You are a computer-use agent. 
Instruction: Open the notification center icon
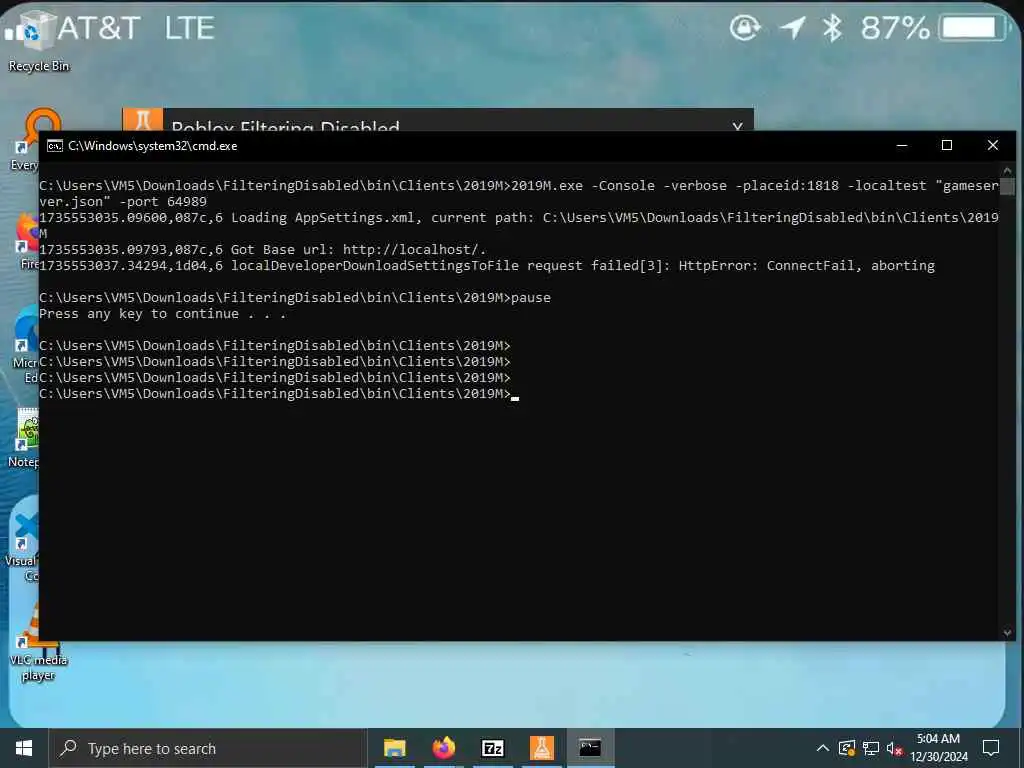pyautogui.click(x=991, y=748)
